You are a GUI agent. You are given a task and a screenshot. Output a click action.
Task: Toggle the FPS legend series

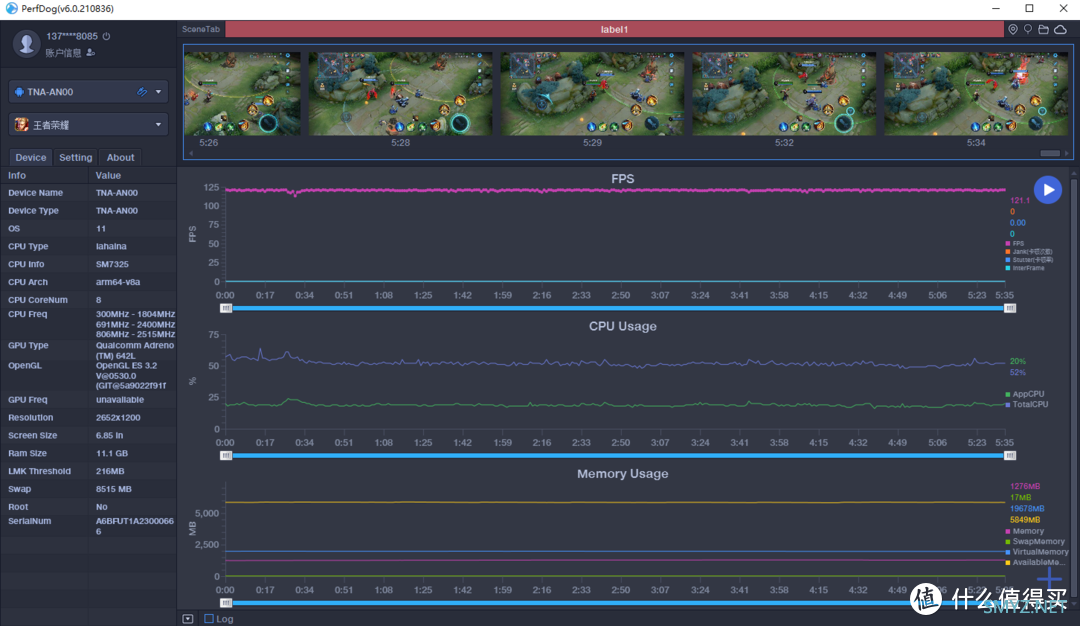pyautogui.click(x=1015, y=244)
